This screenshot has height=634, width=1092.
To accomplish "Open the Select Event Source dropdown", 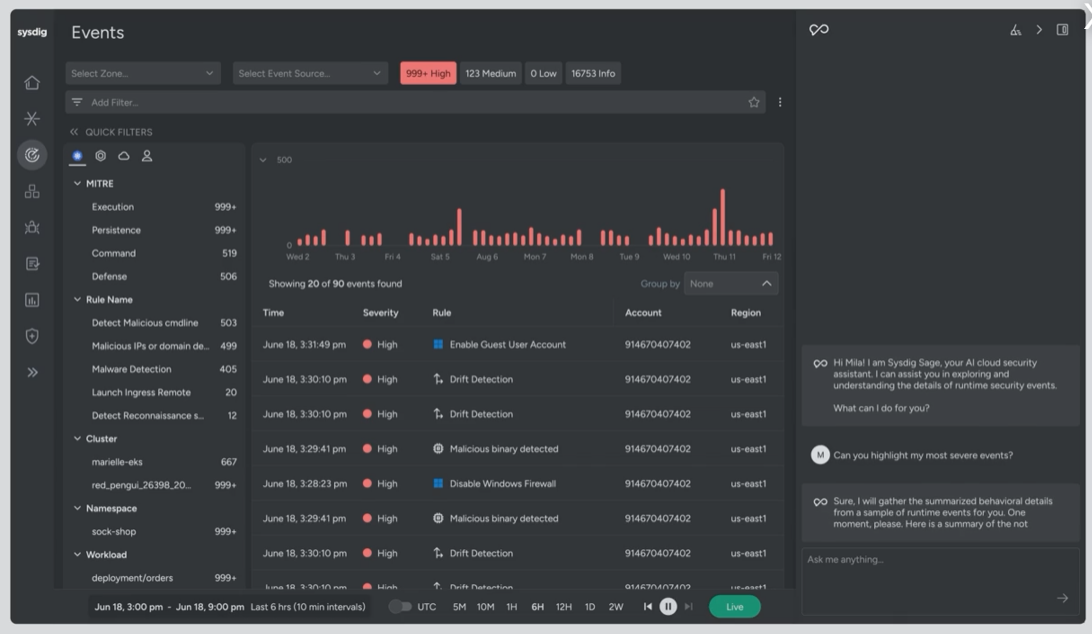I will [310, 73].
